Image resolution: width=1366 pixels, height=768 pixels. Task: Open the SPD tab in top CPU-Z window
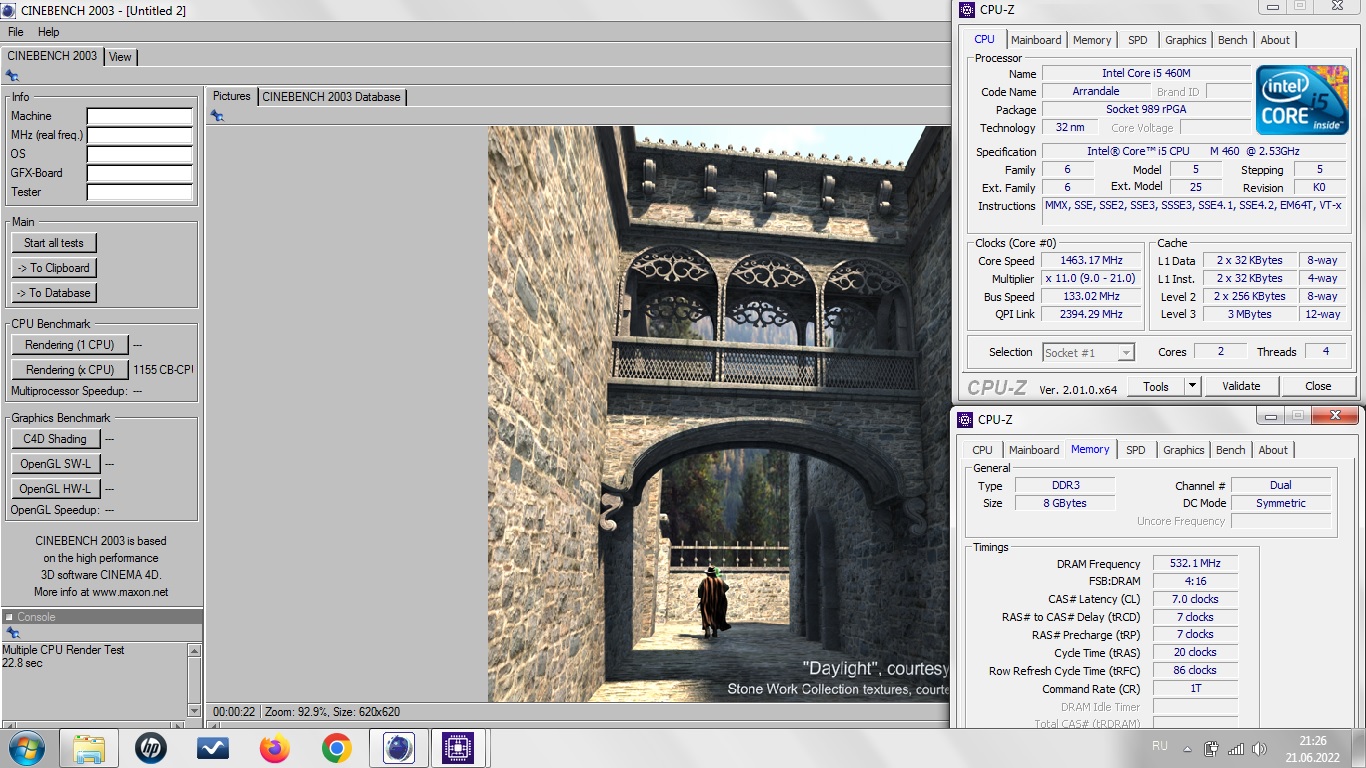1138,40
